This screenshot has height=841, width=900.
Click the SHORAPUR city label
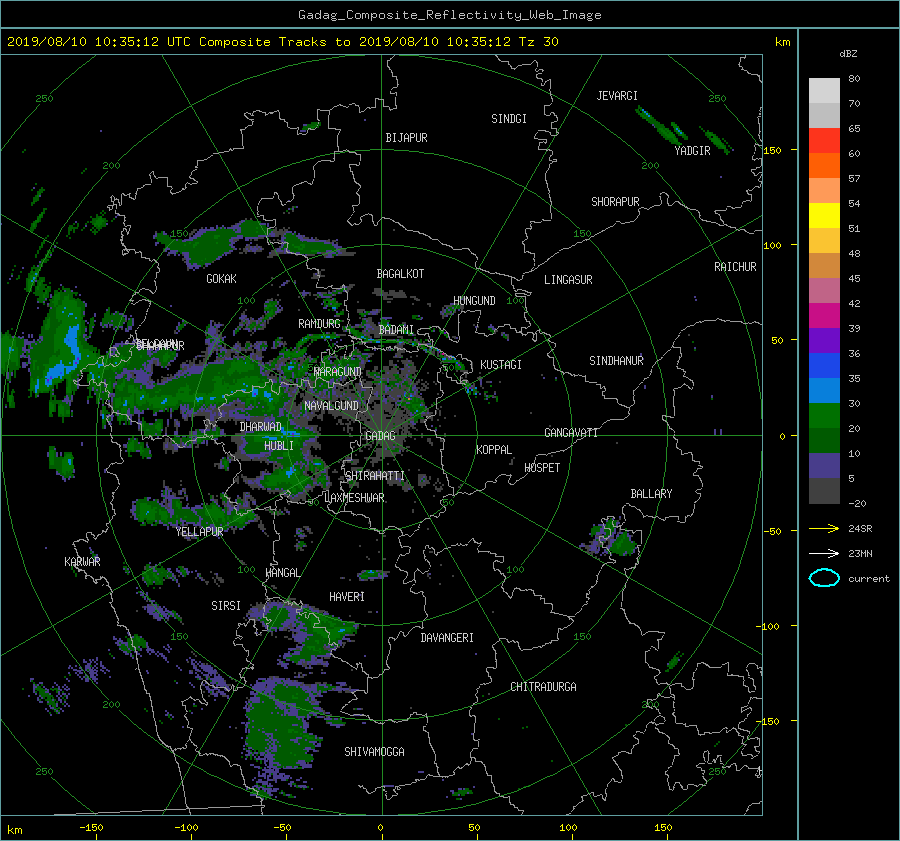[615, 202]
